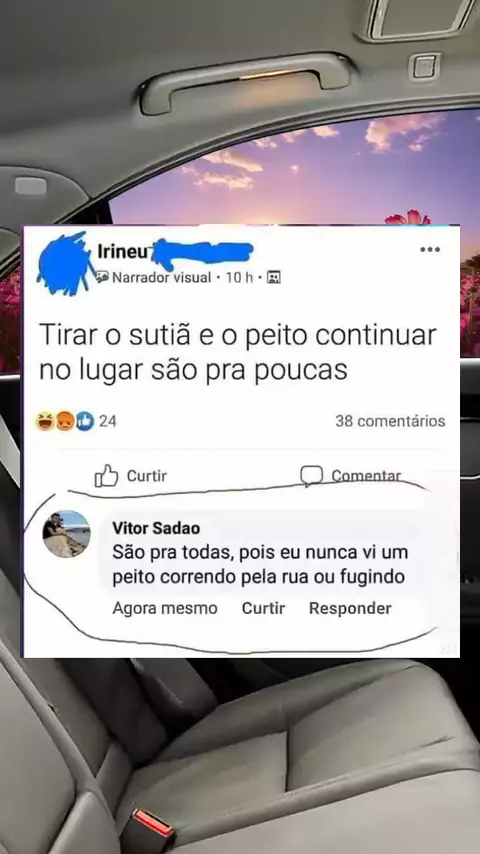Click the scribbled-out poster profile picture
Viewport: 480px width, 854px height.
(64, 264)
